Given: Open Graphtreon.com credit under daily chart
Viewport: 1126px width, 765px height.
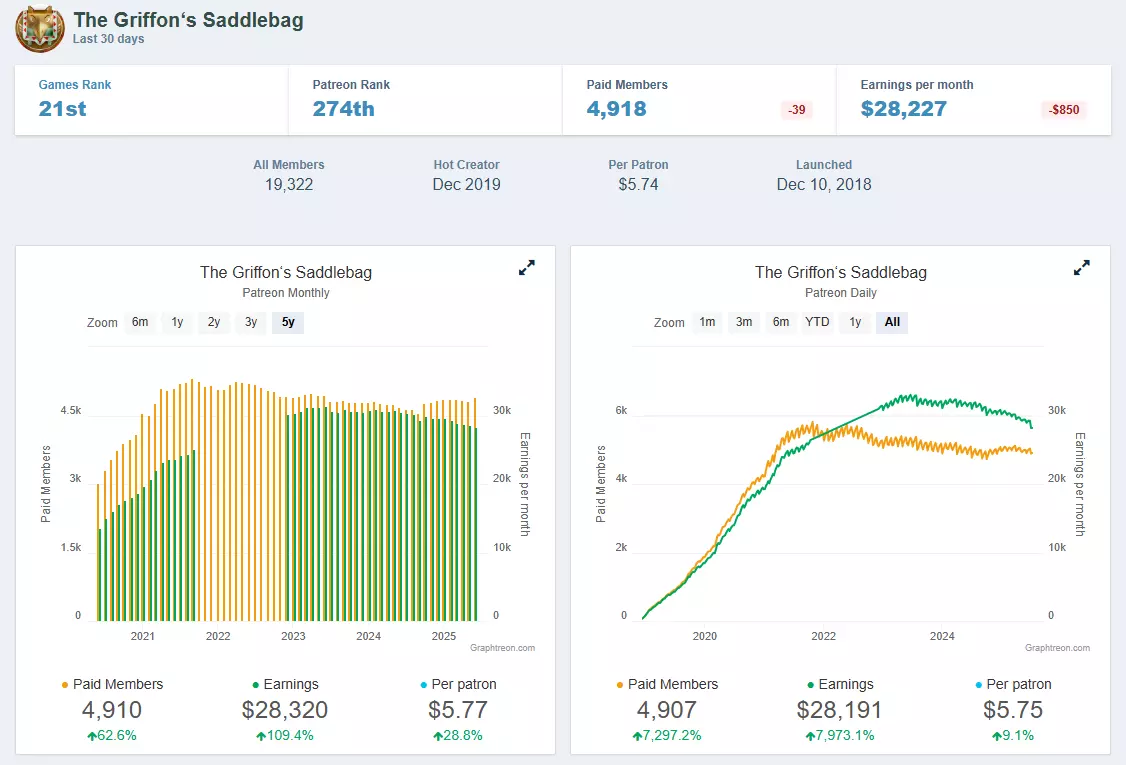Looking at the screenshot, I should pos(1057,648).
